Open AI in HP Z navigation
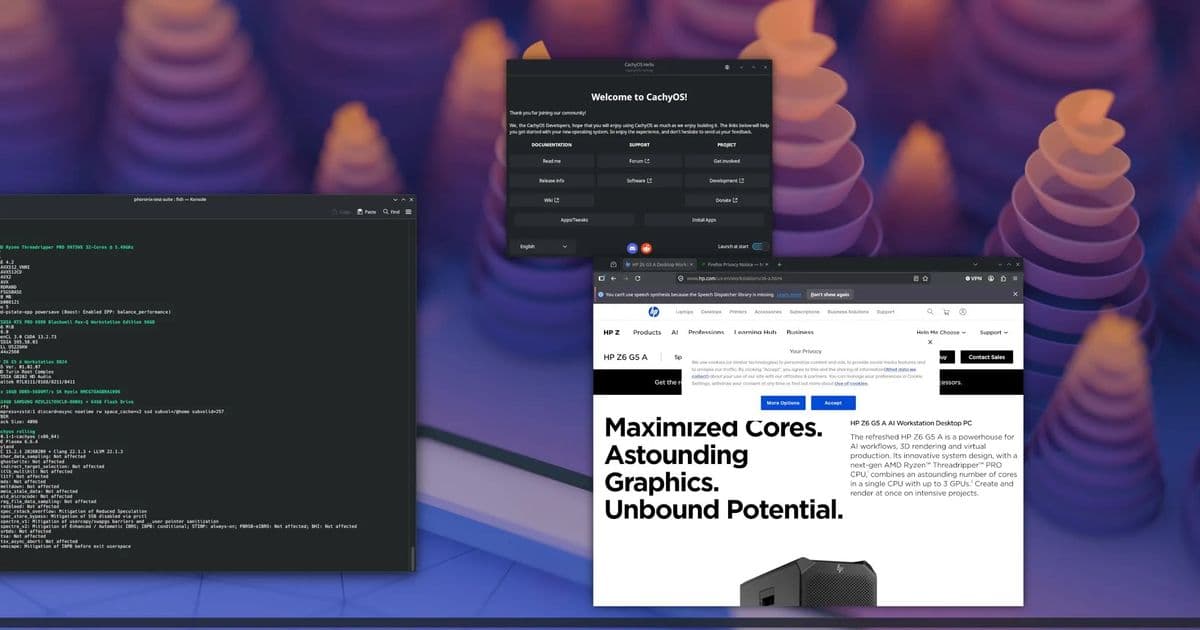Image resolution: width=1200 pixels, height=630 pixels. [675, 332]
